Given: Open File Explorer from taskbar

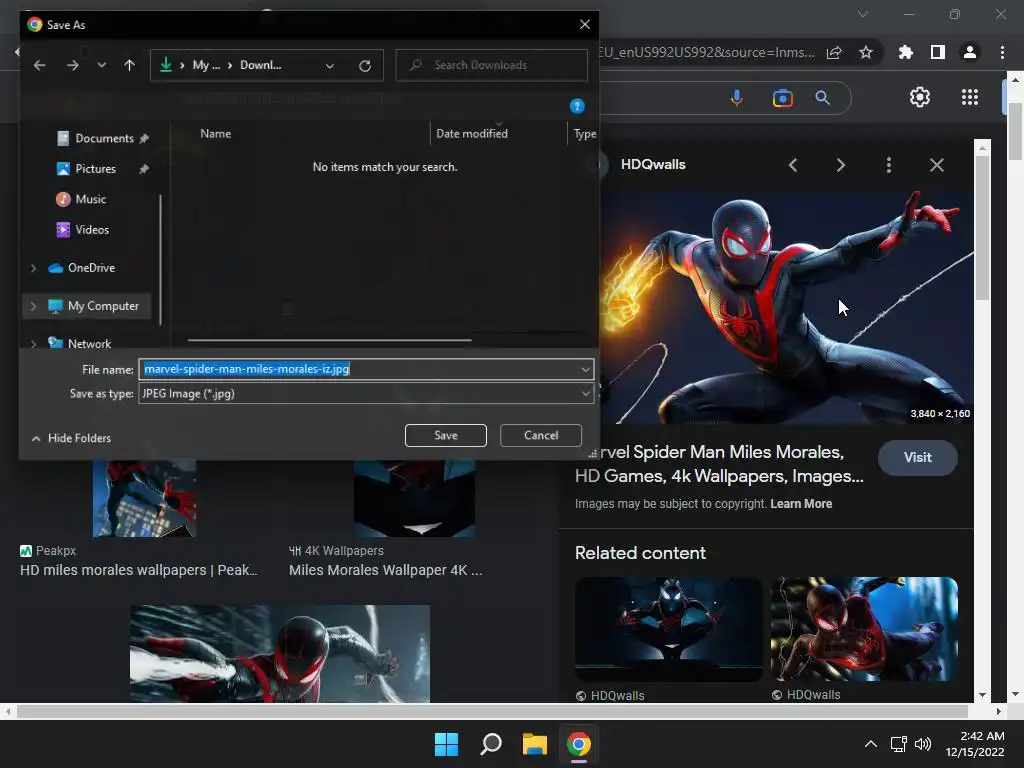Looking at the screenshot, I should pos(535,744).
